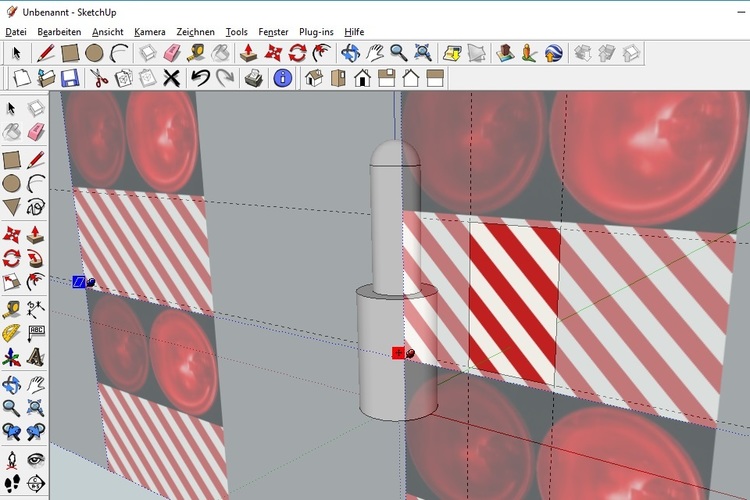Open the Fenster menu
The image size is (750, 500).
(273, 32)
